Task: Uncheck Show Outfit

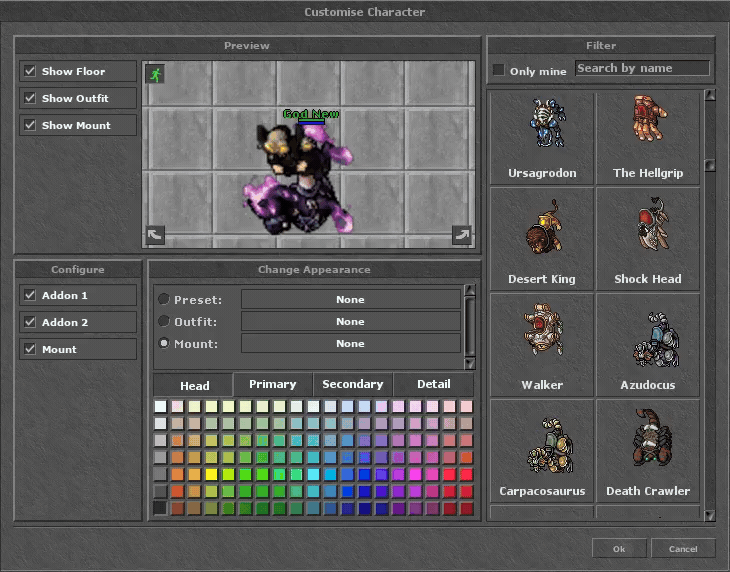Action: (x=30, y=98)
